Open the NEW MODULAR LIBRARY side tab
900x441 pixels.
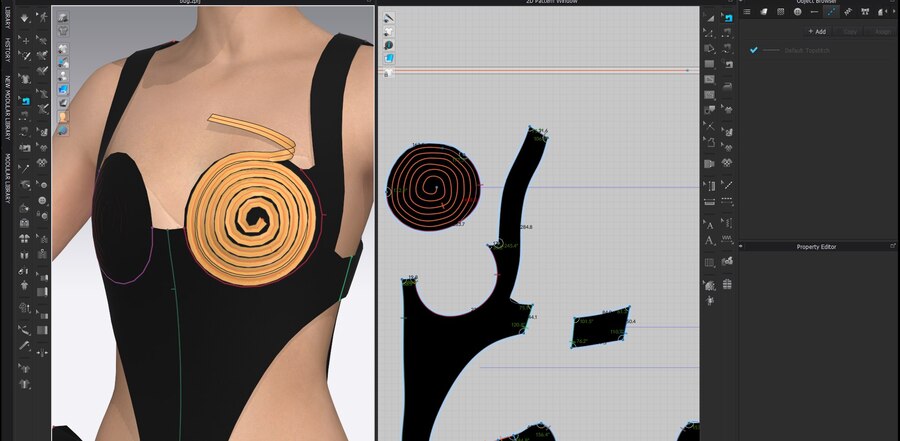click(7, 108)
